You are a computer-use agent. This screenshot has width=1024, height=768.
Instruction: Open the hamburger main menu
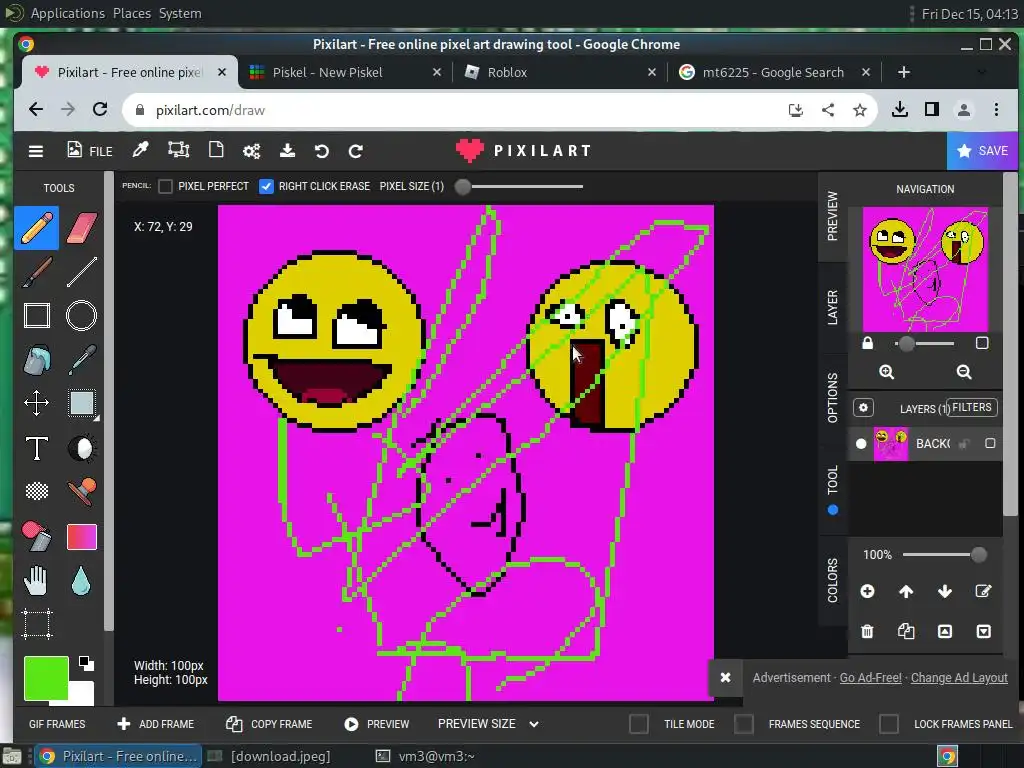[36, 152]
